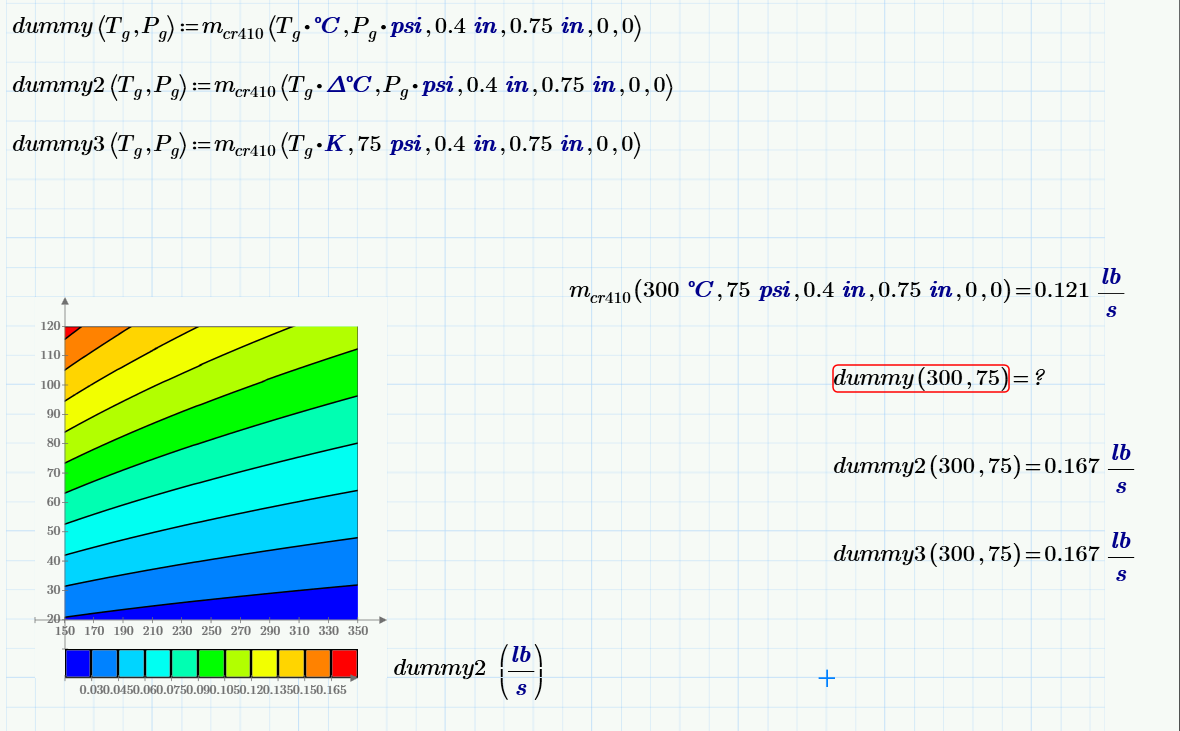The width and height of the screenshot is (1180, 731).
Task: Click the sky blue legend swatch
Action: [131, 663]
